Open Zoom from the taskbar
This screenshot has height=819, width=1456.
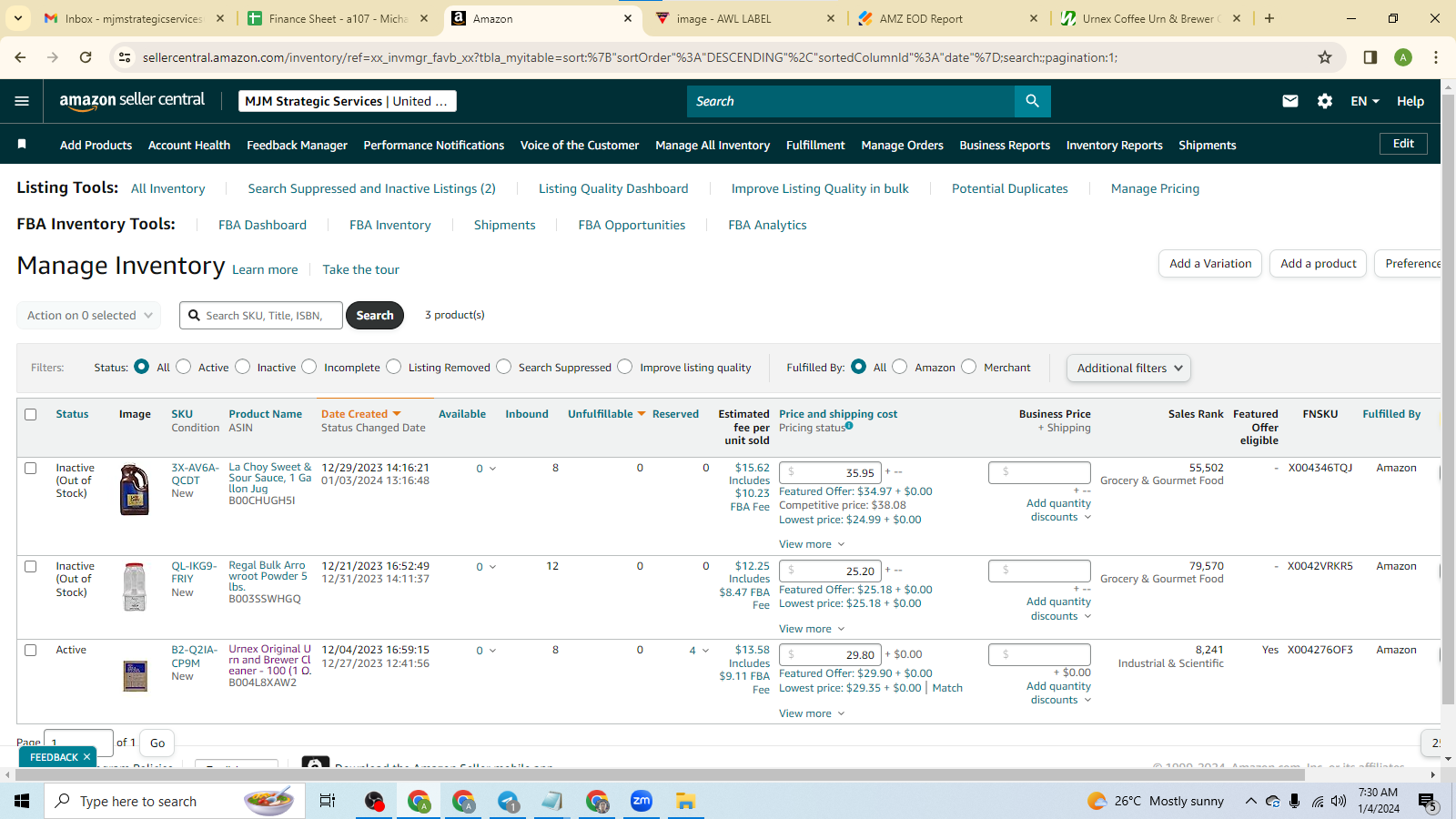[x=642, y=801]
